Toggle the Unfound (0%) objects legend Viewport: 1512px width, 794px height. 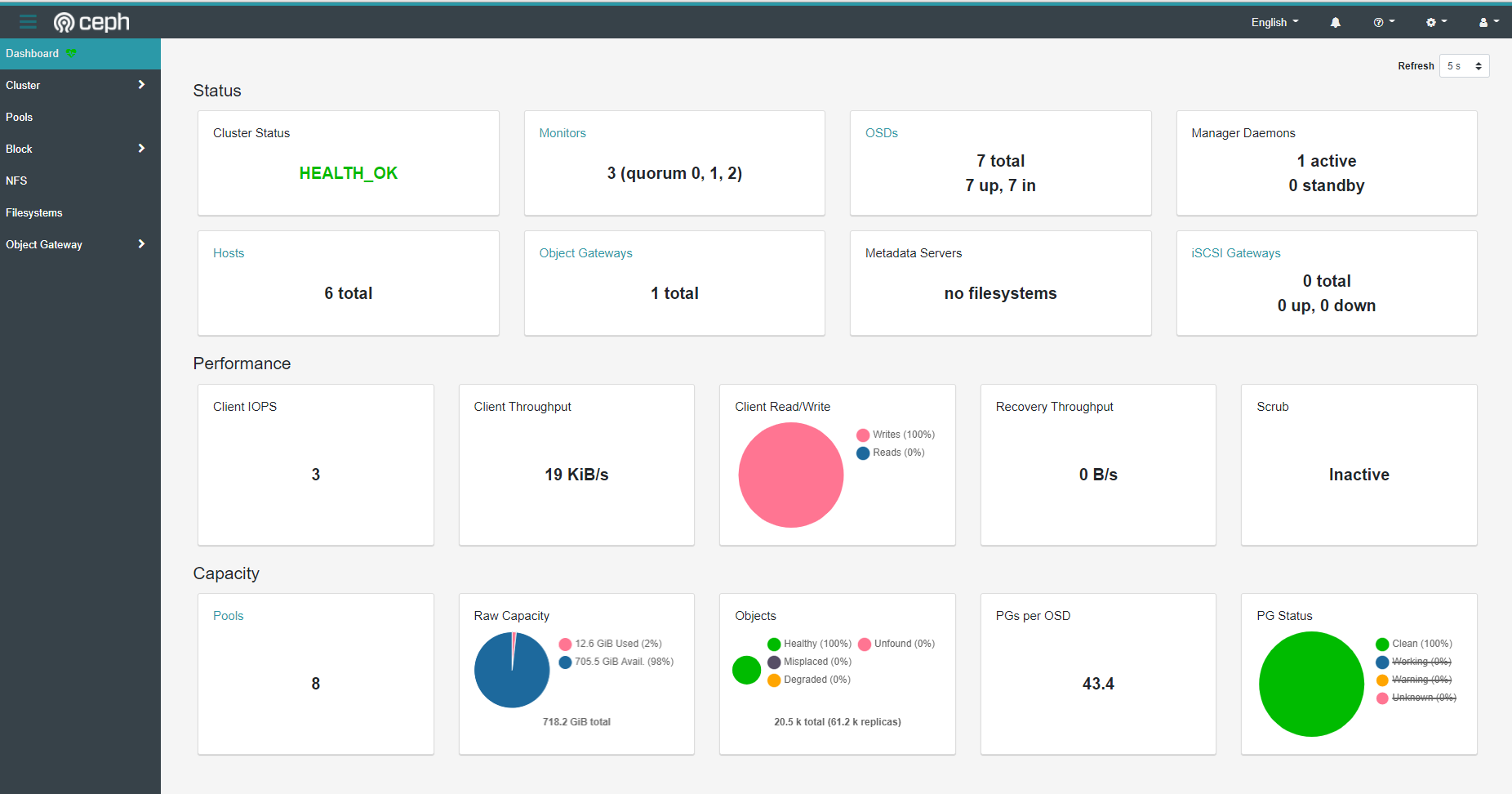[x=896, y=644]
